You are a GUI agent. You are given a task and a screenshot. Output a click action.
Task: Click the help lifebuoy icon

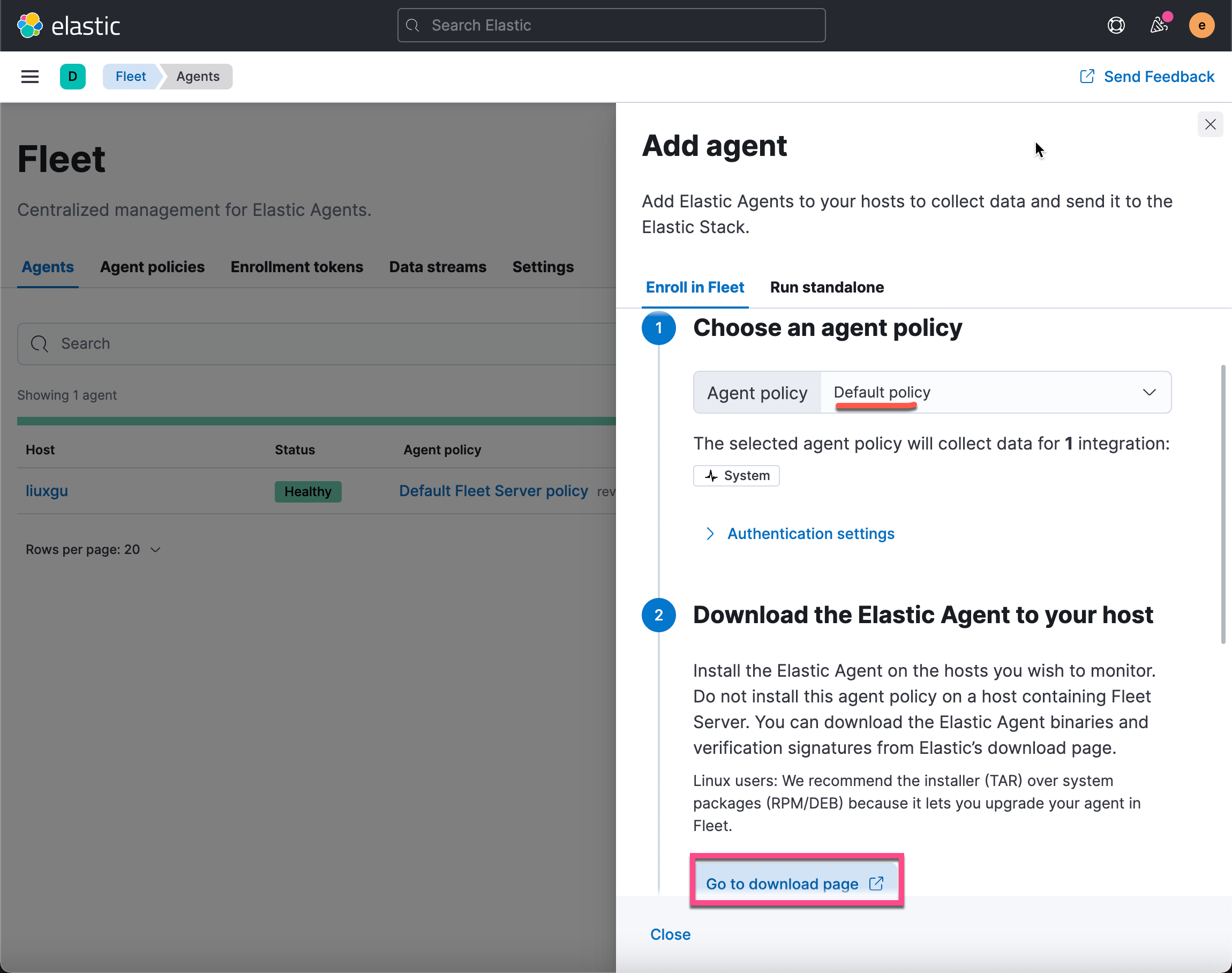coord(1116,25)
